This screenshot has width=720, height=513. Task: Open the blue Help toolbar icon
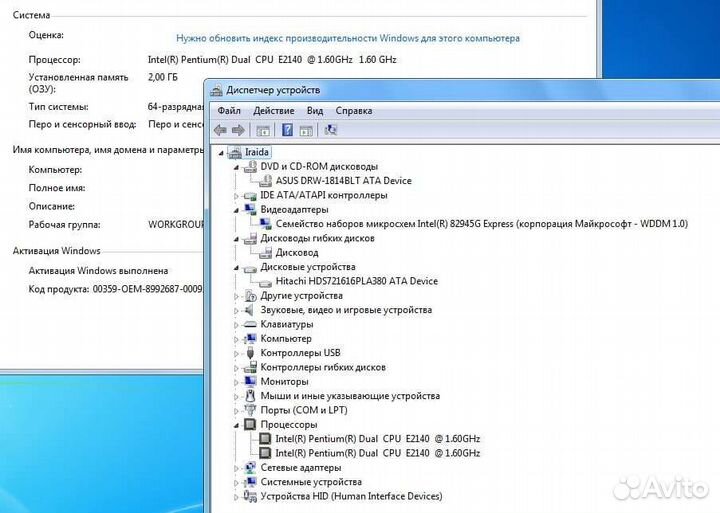(287, 130)
